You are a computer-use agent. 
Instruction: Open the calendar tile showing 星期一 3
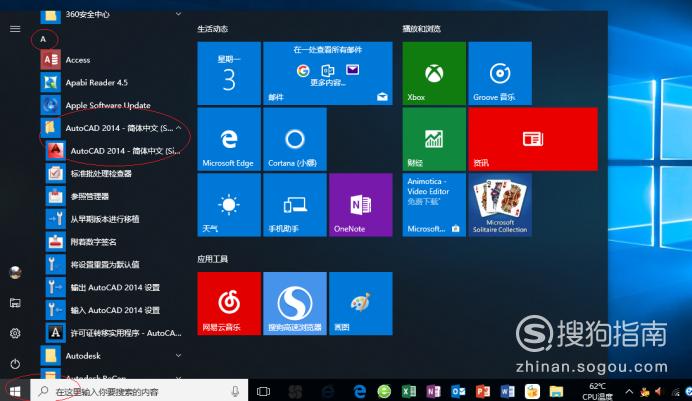tap(229, 73)
